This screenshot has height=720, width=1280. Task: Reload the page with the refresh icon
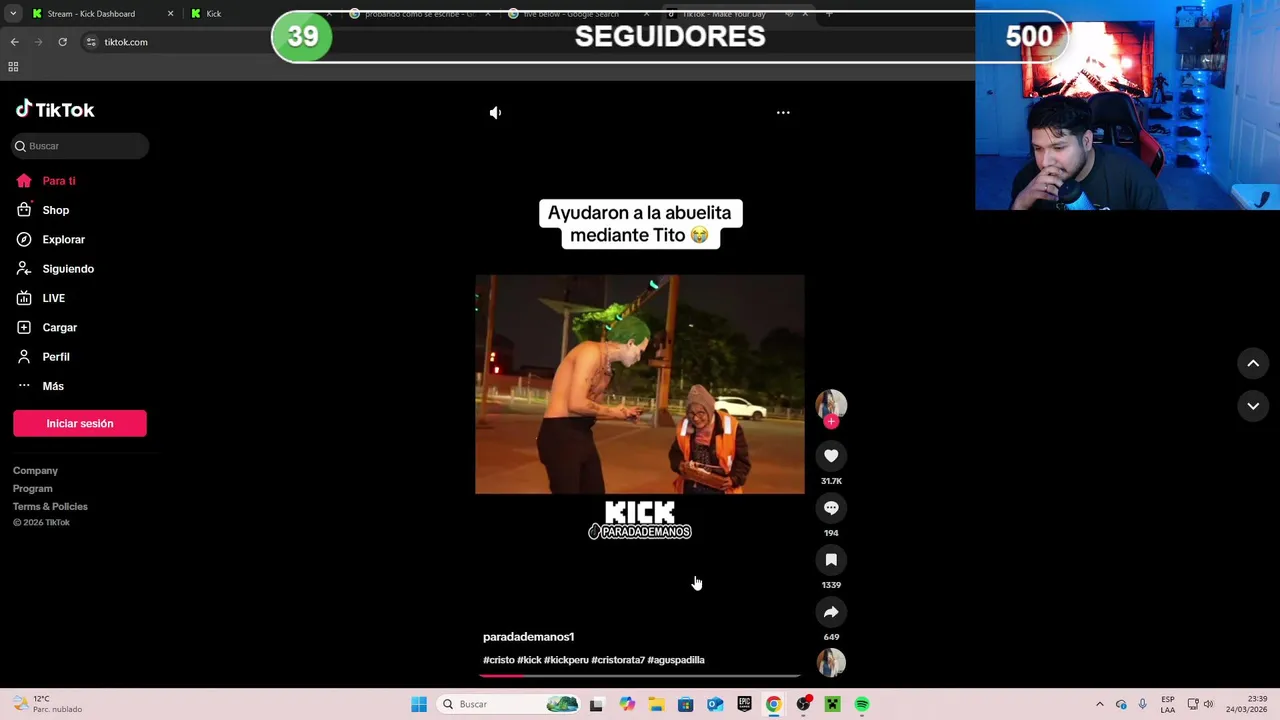(x=62, y=42)
